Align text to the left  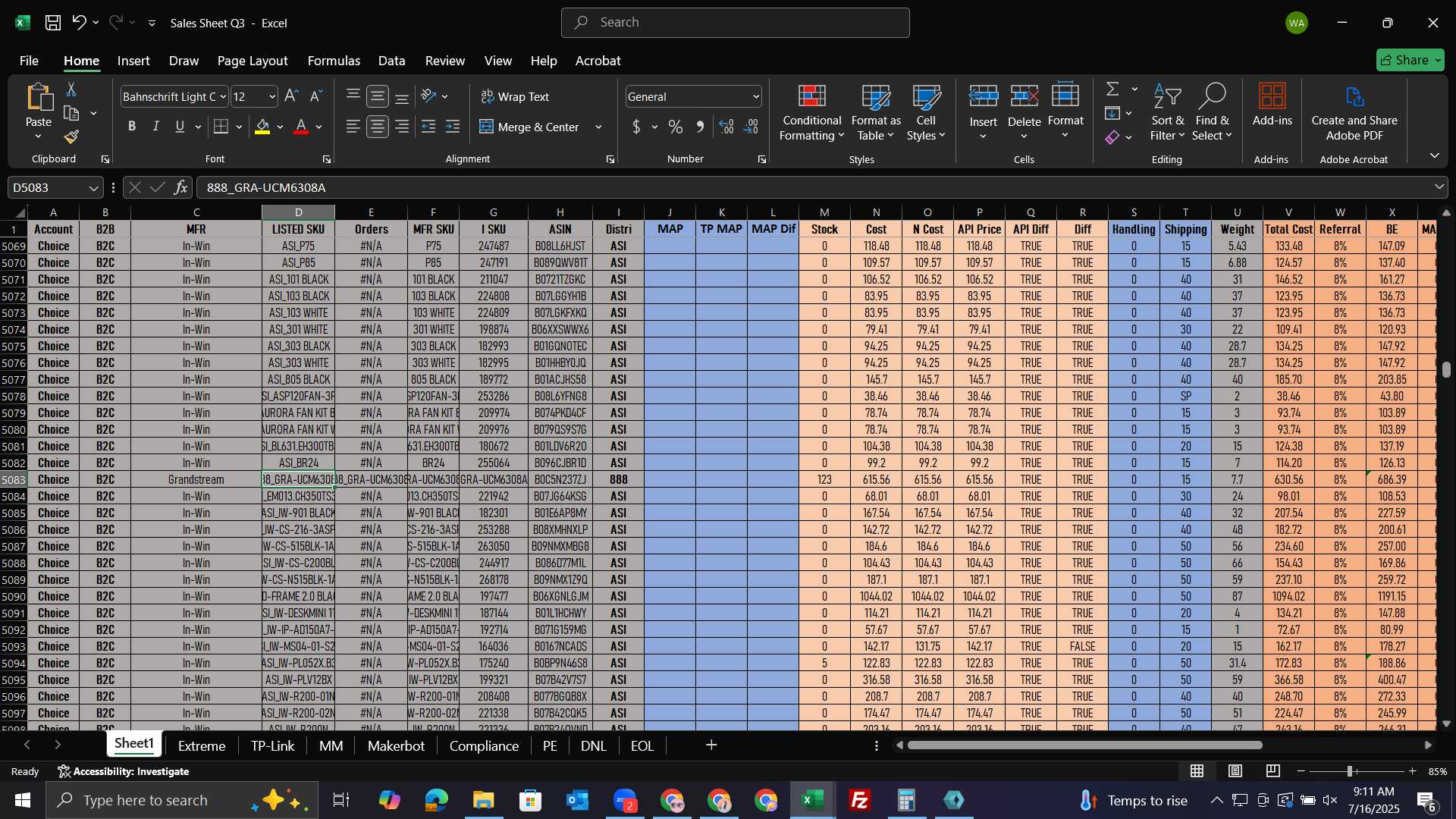coord(353,127)
